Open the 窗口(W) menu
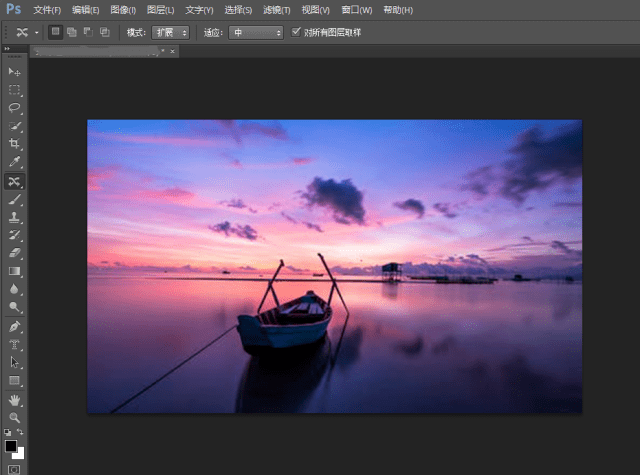The image size is (640, 475). pos(357,10)
